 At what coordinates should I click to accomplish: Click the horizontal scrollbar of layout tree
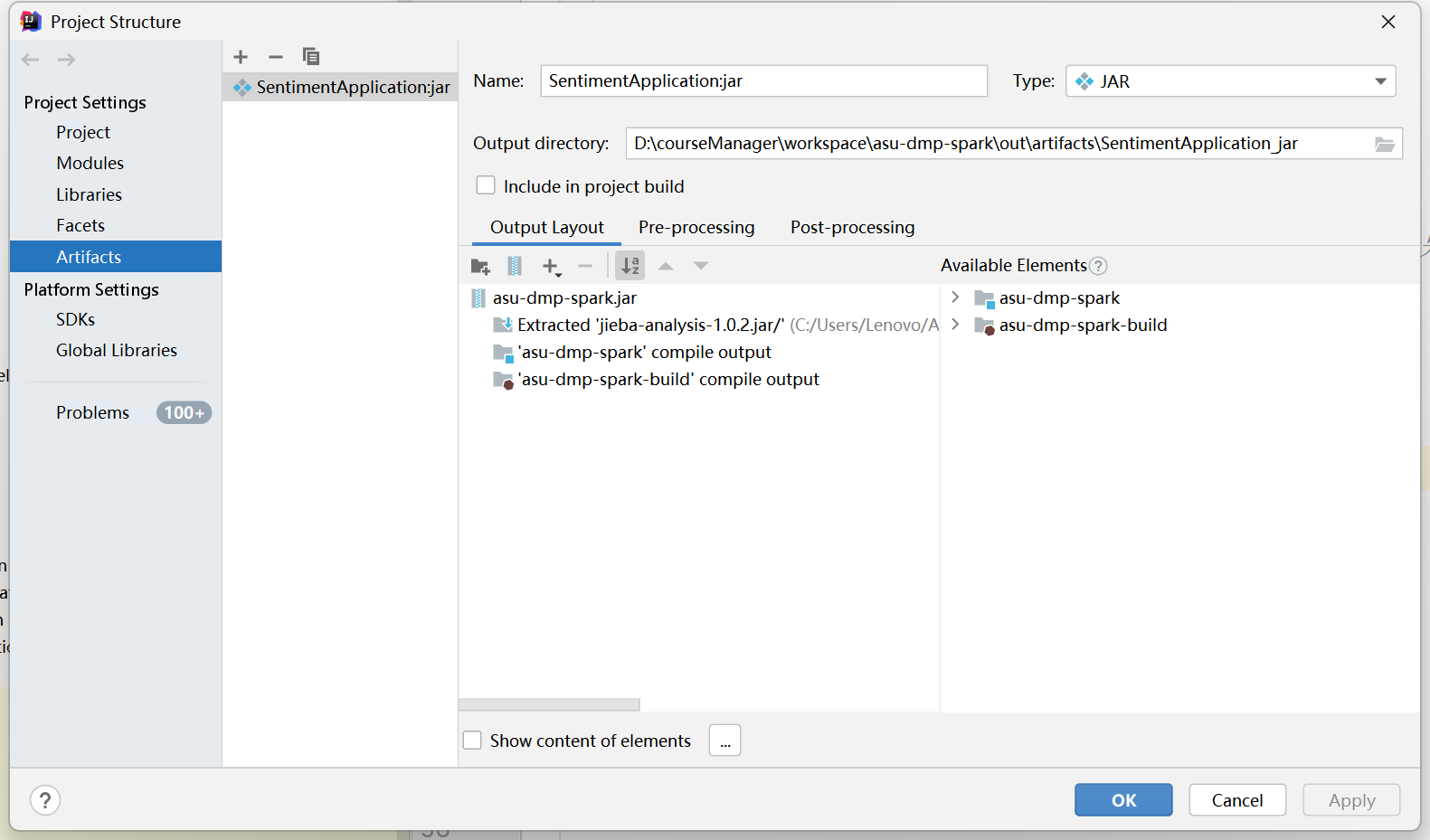[x=549, y=704]
